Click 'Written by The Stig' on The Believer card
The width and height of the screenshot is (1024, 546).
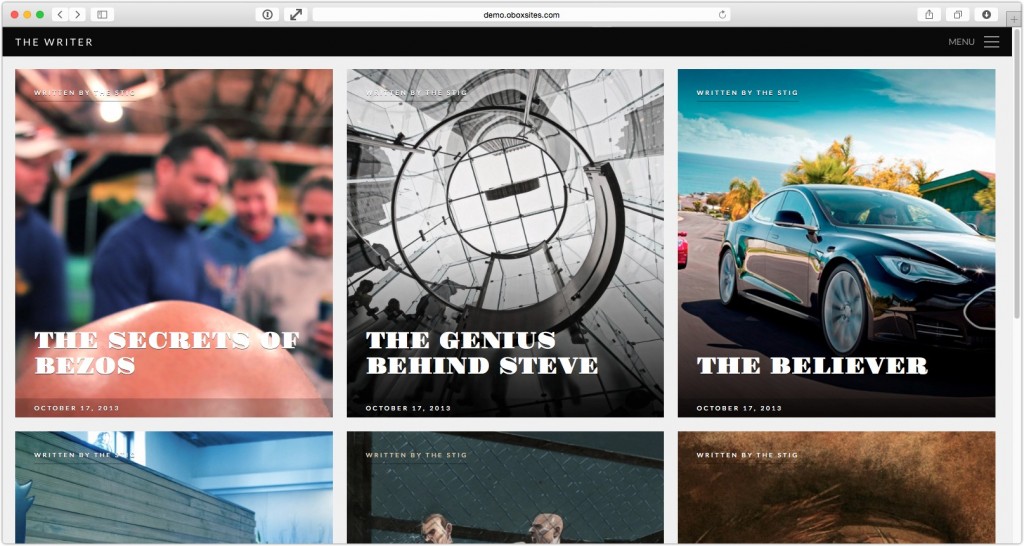(x=747, y=93)
